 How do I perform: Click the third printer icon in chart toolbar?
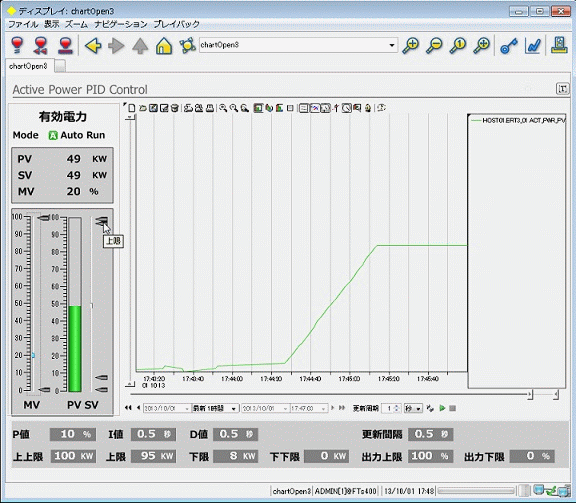click(x=210, y=108)
